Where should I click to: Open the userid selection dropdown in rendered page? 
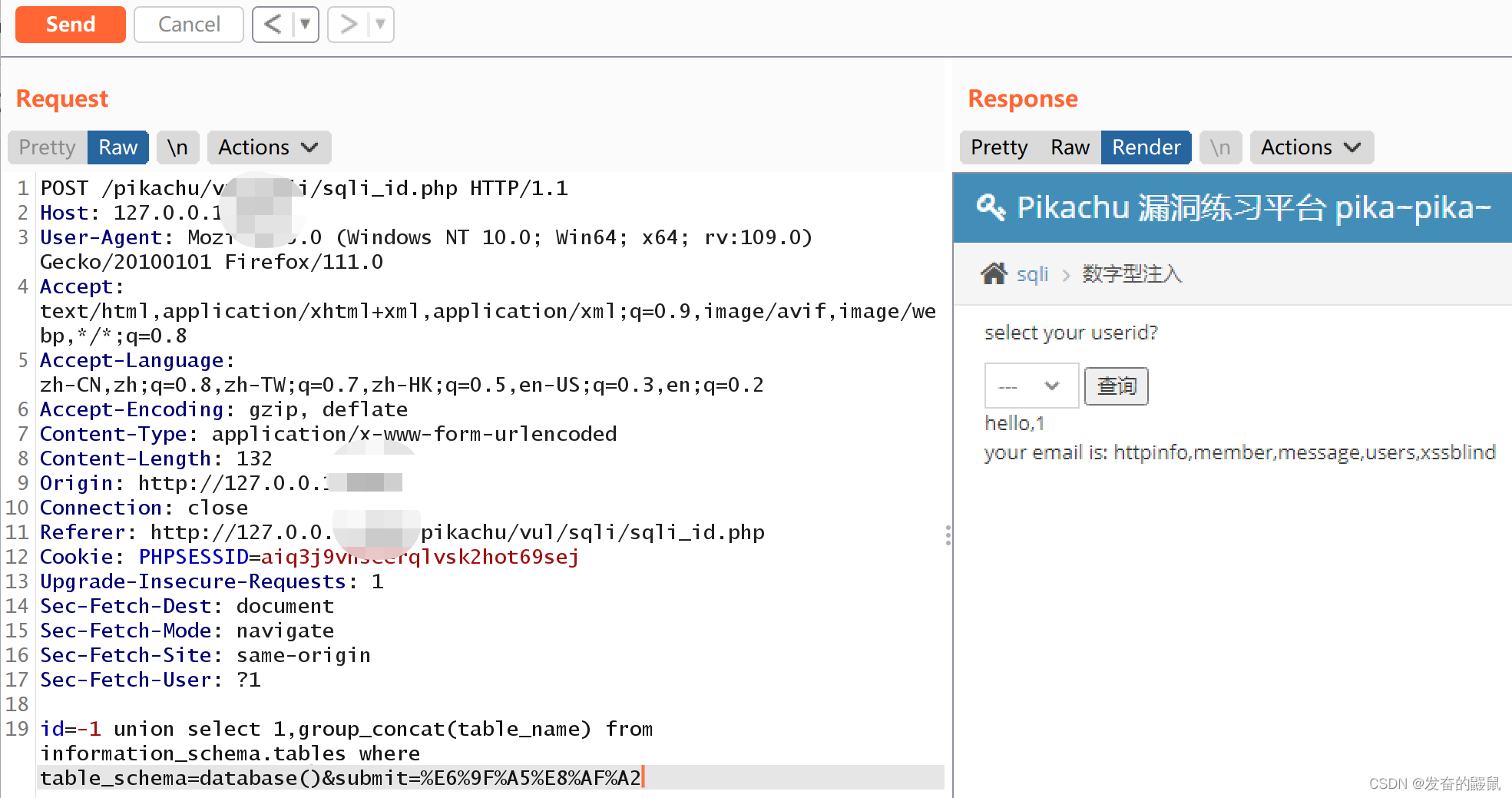coord(1031,386)
